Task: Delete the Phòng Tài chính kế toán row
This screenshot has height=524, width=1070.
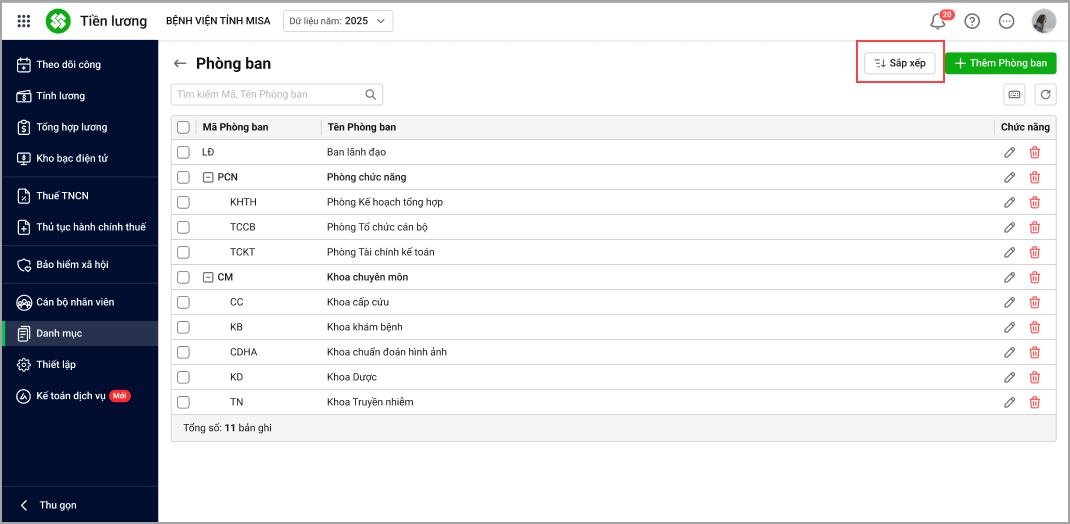Action: [1035, 252]
